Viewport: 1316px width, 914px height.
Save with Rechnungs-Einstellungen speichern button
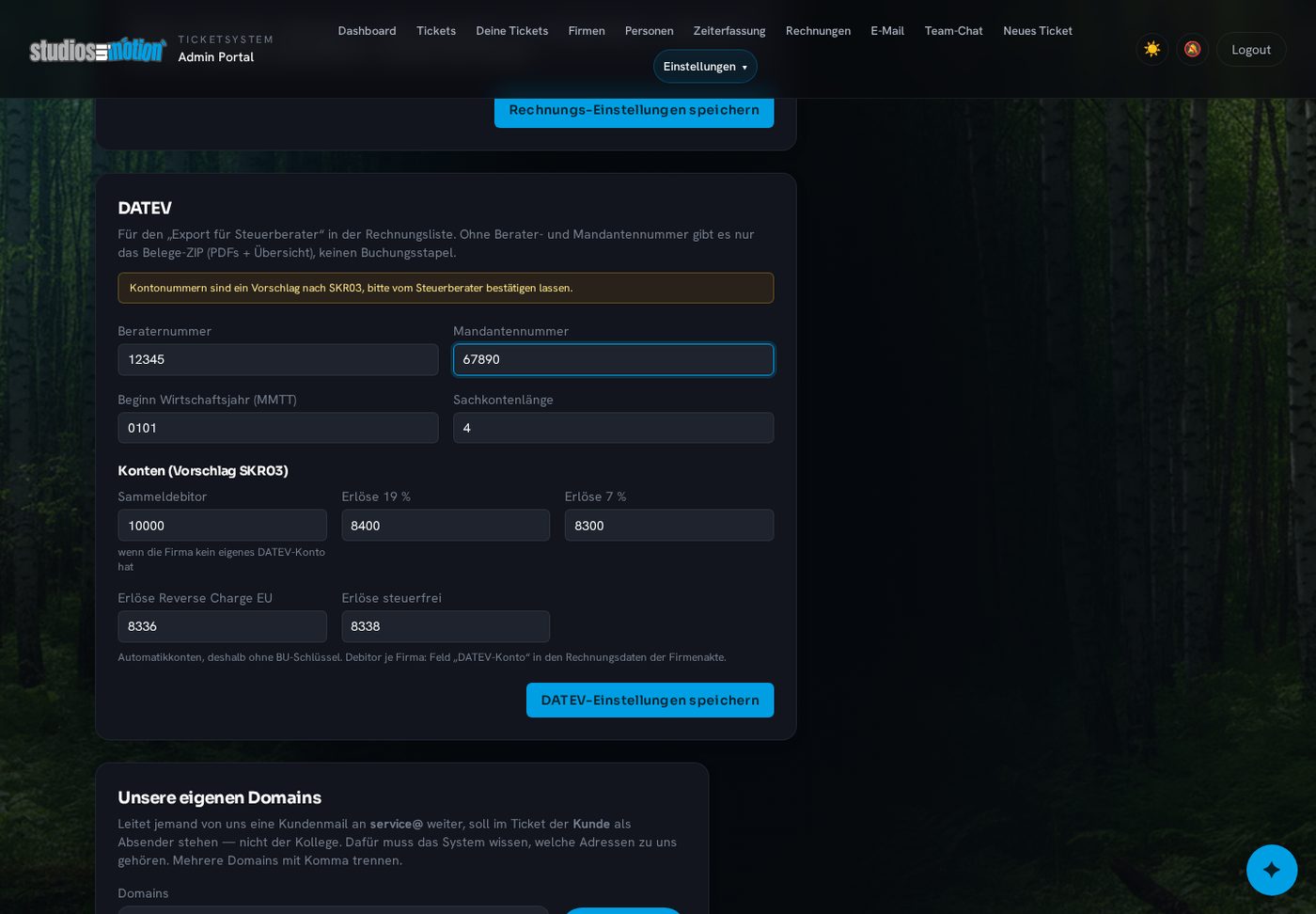(x=634, y=110)
